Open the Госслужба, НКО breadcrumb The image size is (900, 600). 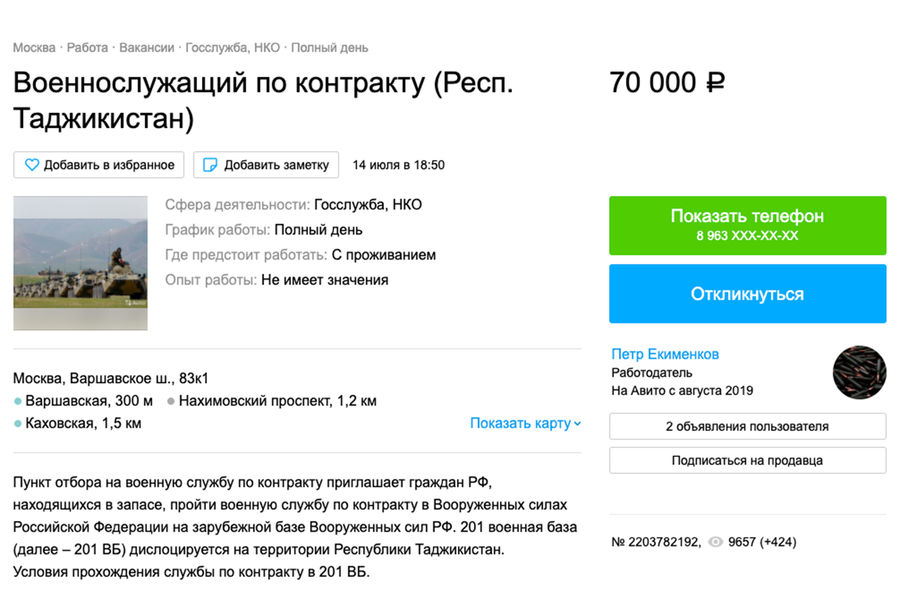(x=233, y=47)
